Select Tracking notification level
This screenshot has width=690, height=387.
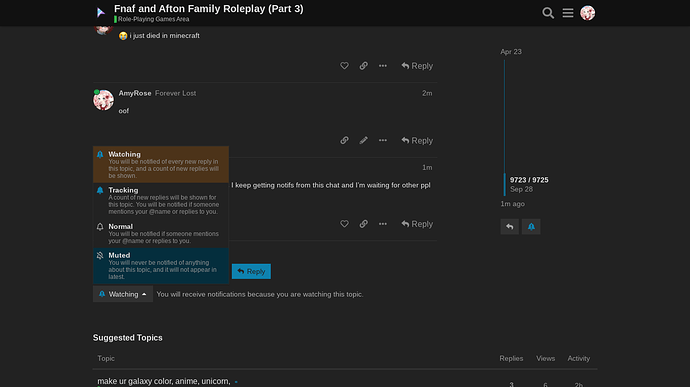tap(161, 200)
